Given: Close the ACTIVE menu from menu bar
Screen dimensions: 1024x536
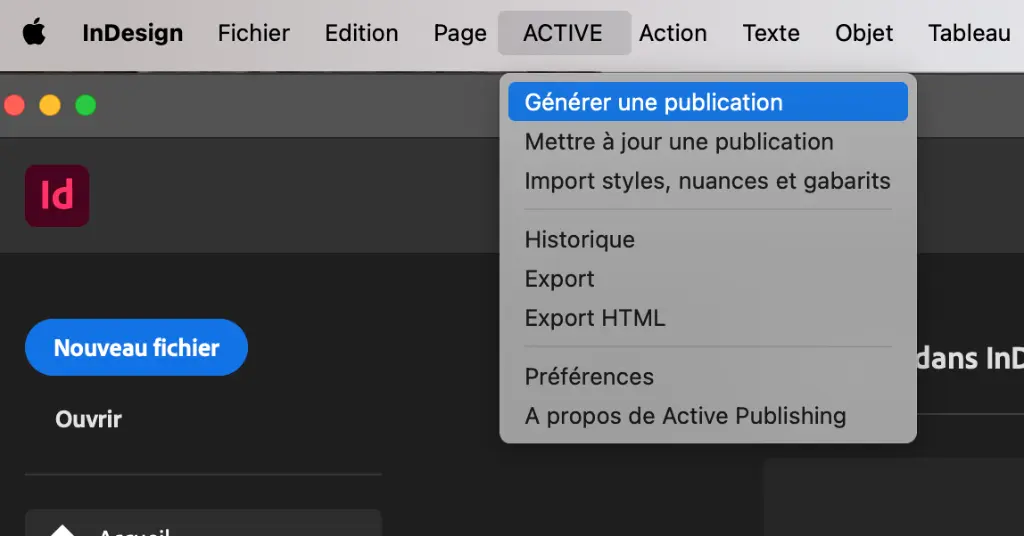Looking at the screenshot, I should [x=563, y=33].
